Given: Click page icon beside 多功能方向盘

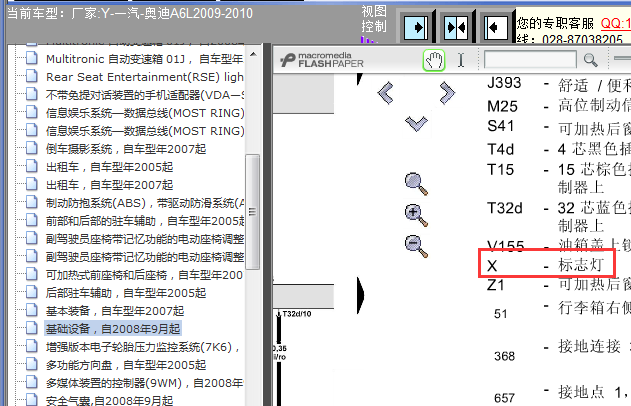Looking at the screenshot, I should click(x=32, y=364).
